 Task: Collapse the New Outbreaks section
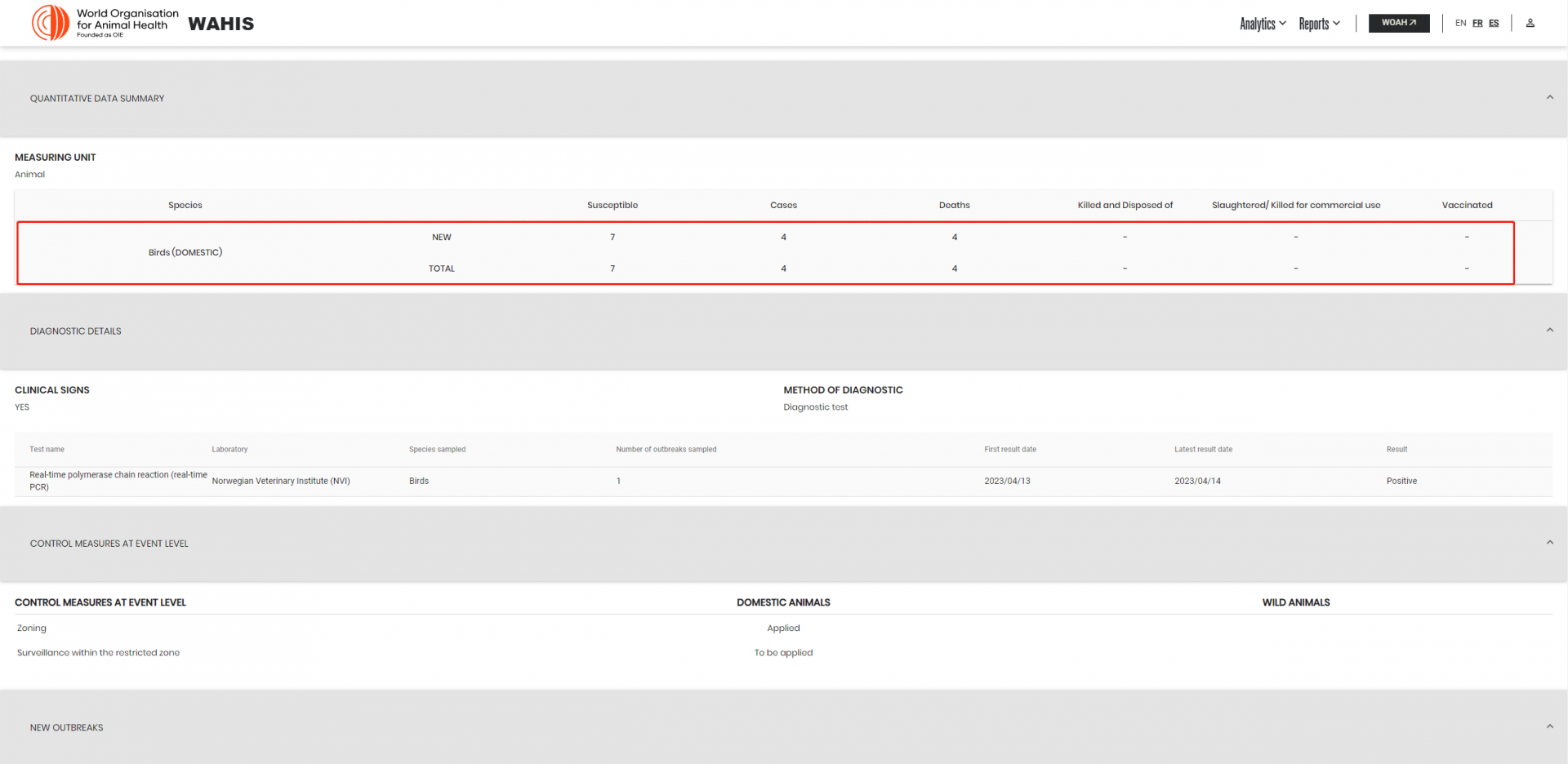pyautogui.click(x=1549, y=726)
